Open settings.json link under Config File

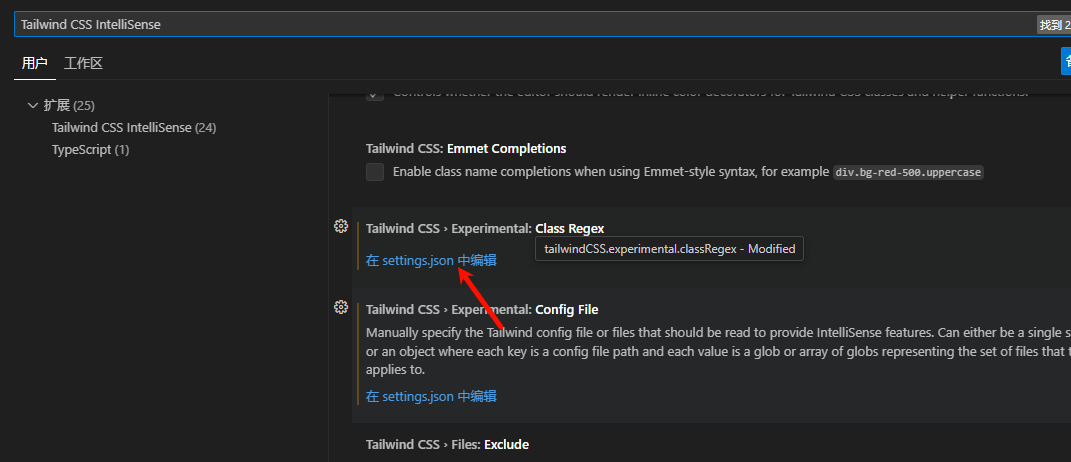[x=431, y=396]
